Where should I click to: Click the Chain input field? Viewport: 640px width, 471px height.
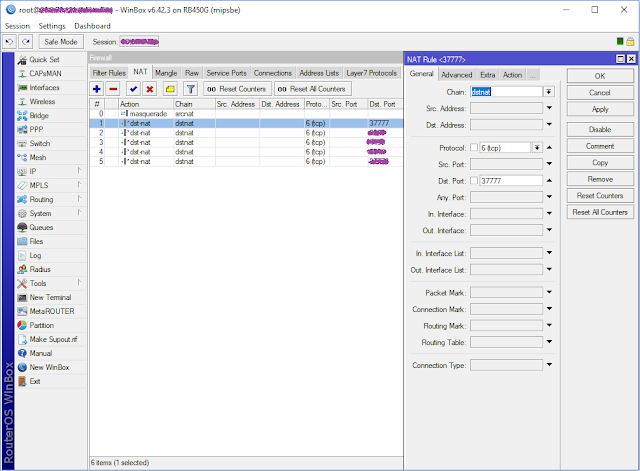(507, 92)
